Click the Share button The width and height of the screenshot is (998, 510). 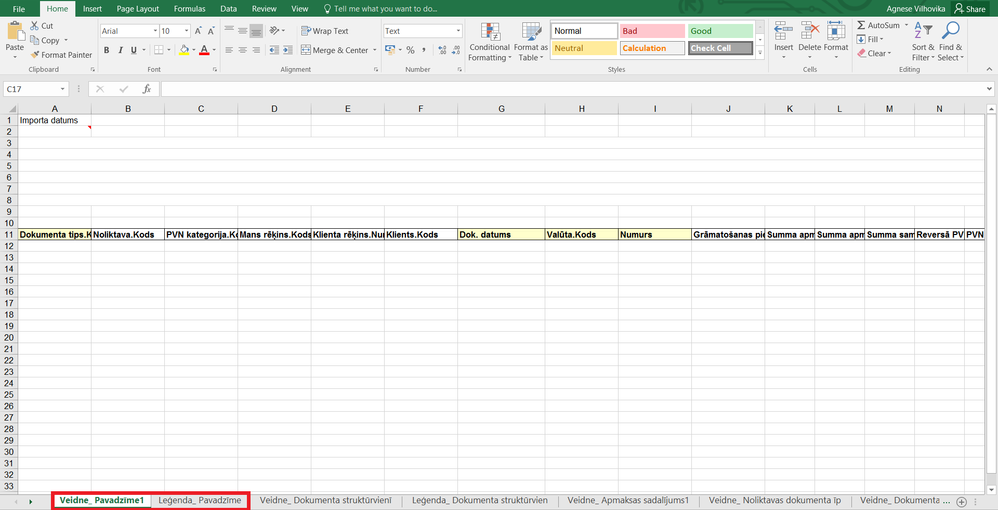(969, 9)
